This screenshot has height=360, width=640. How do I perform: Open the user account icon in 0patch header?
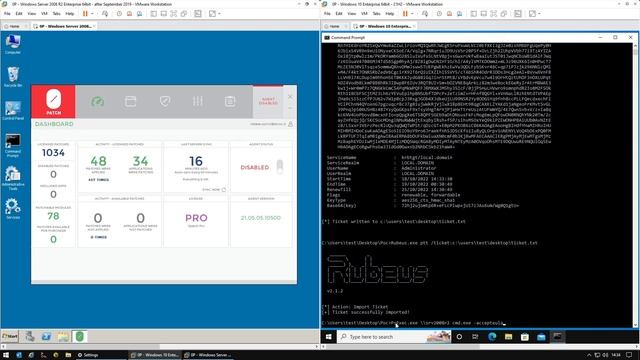[x=291, y=124]
